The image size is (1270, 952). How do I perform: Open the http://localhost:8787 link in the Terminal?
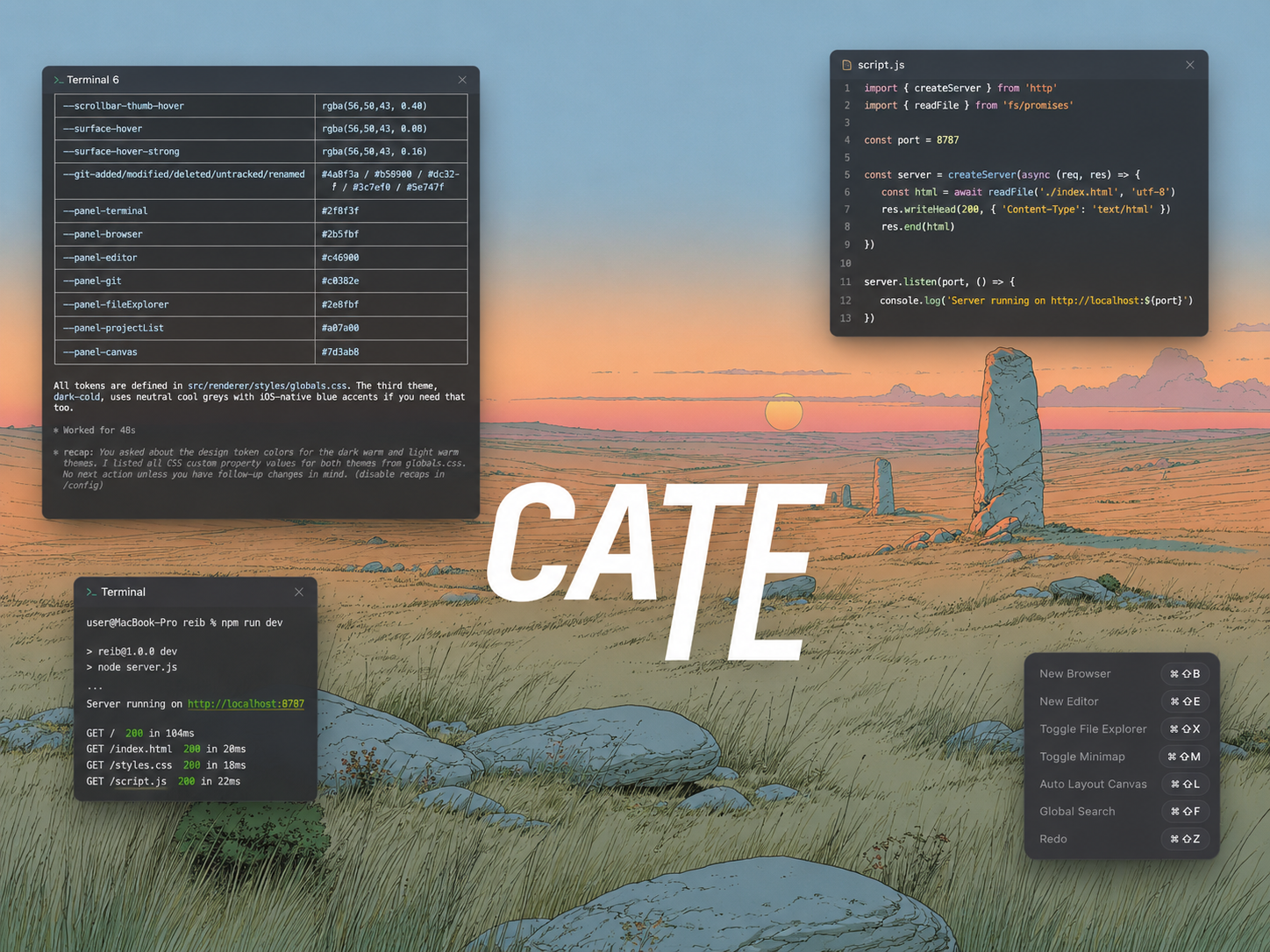tap(246, 704)
